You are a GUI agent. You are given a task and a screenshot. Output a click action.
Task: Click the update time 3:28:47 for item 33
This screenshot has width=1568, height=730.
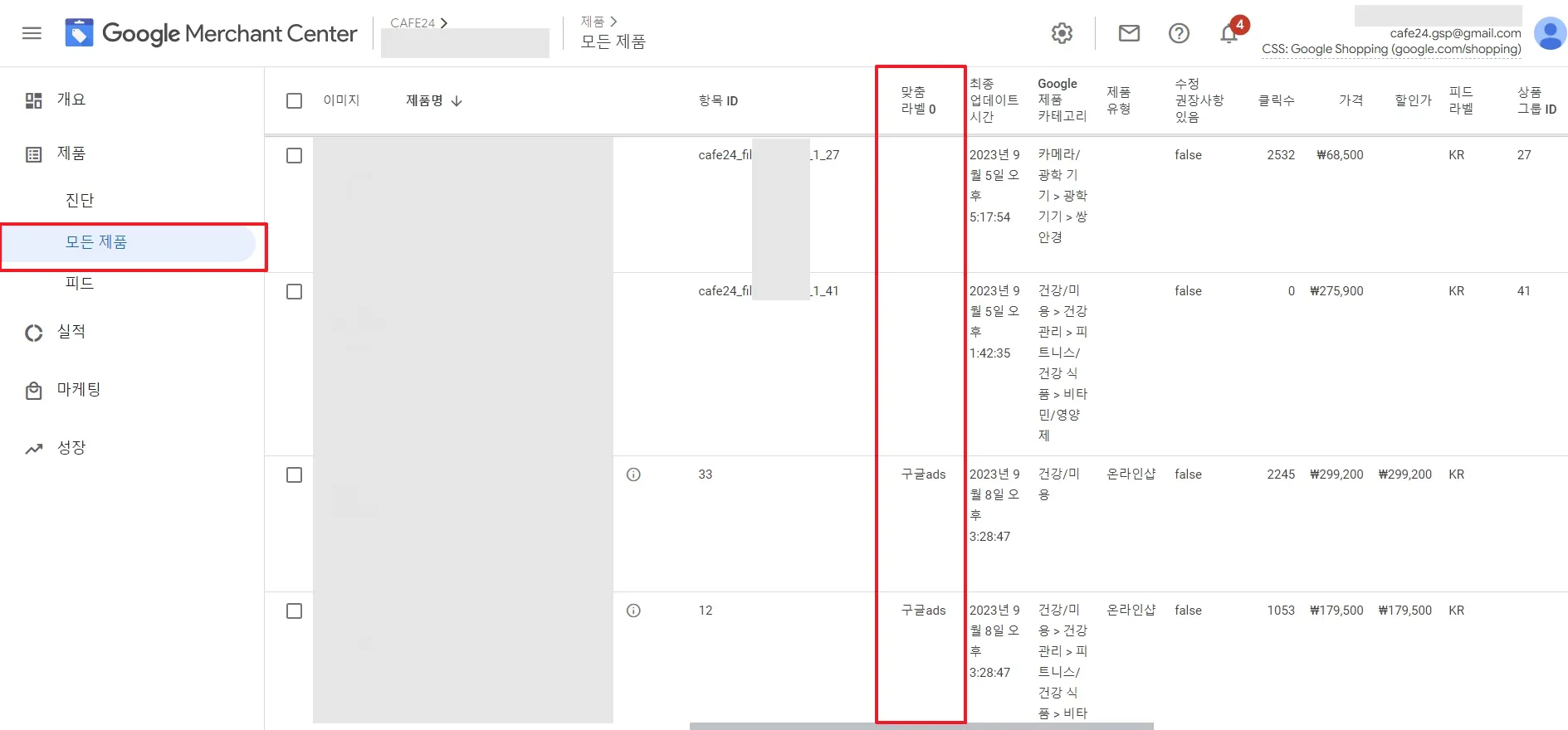click(x=989, y=537)
